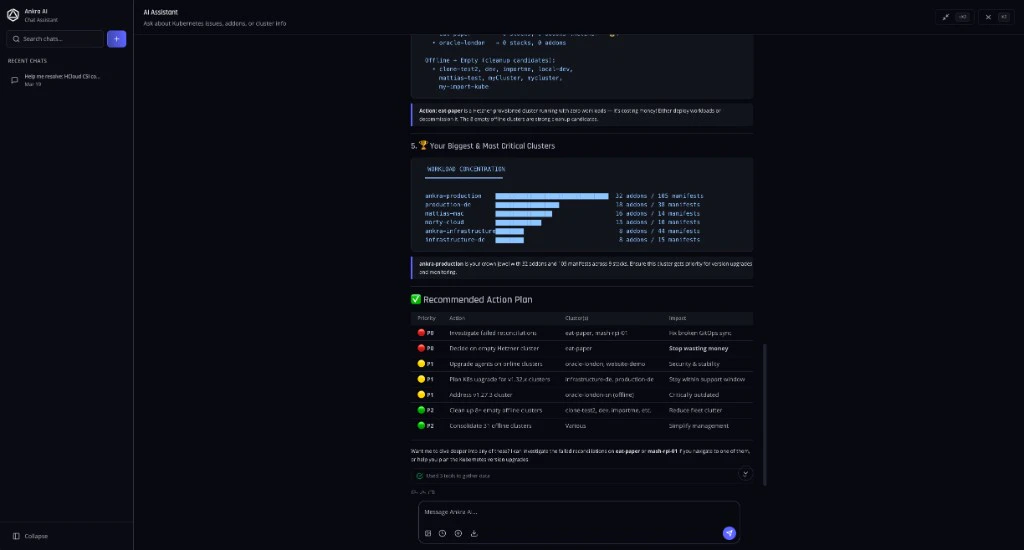Click 'oracle-london' line in code block
1024x550 pixels.
pos(499,43)
